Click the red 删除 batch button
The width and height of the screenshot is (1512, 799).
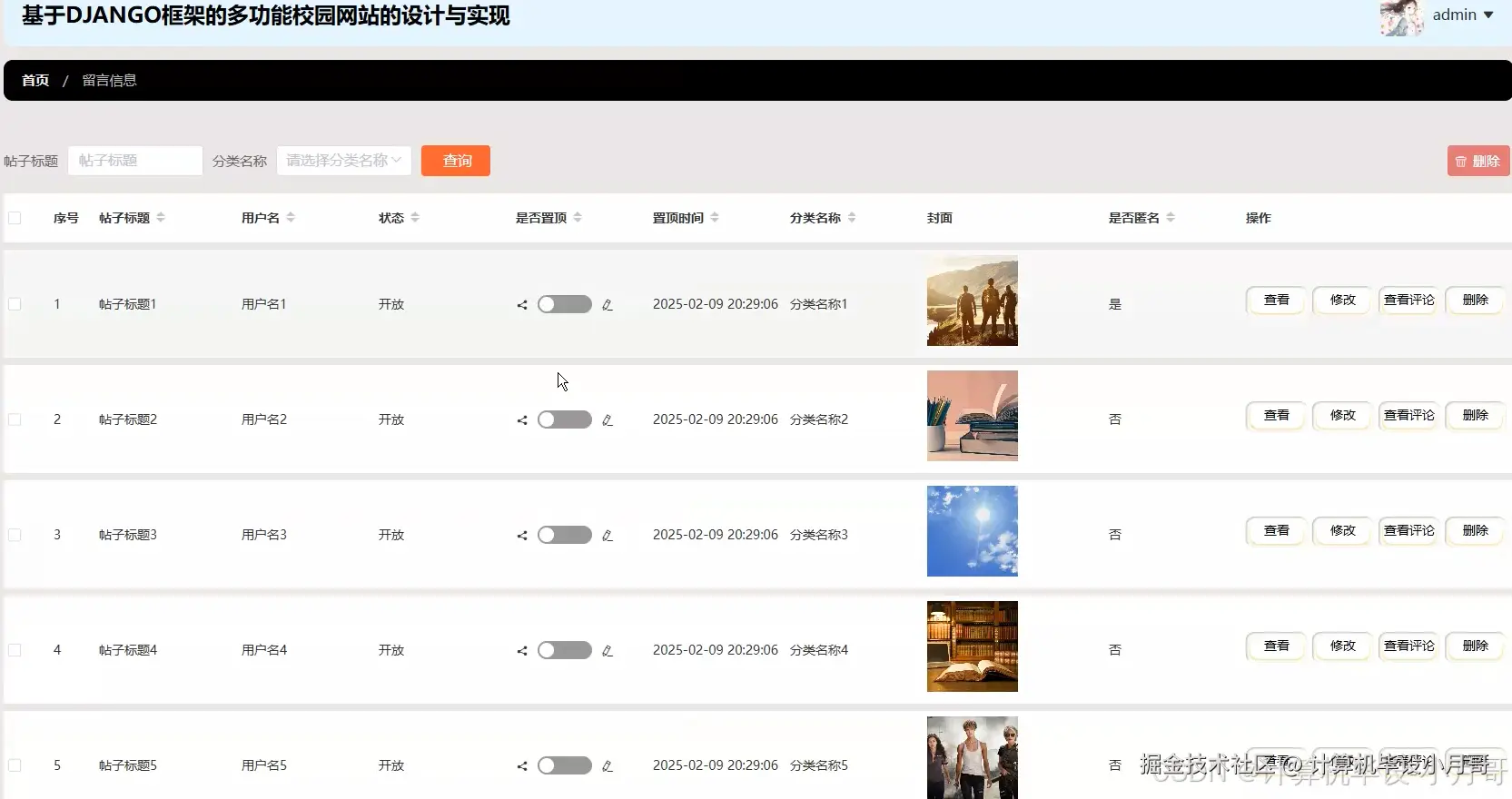pos(1478,161)
